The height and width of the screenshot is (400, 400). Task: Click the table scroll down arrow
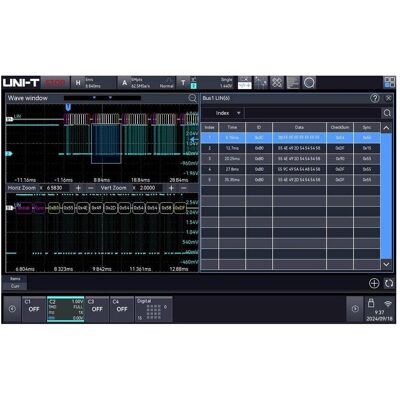pyautogui.click(x=386, y=264)
